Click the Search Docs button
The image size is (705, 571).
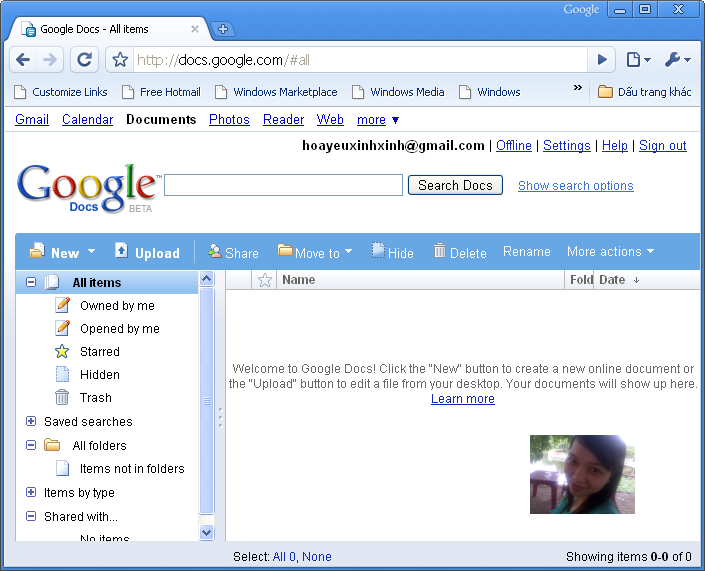tap(455, 185)
